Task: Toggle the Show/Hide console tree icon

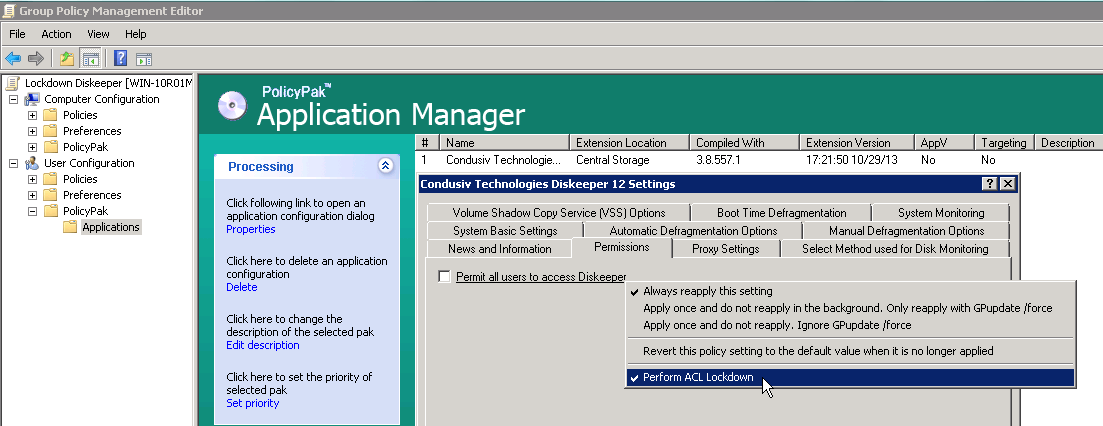Action: [x=90, y=58]
